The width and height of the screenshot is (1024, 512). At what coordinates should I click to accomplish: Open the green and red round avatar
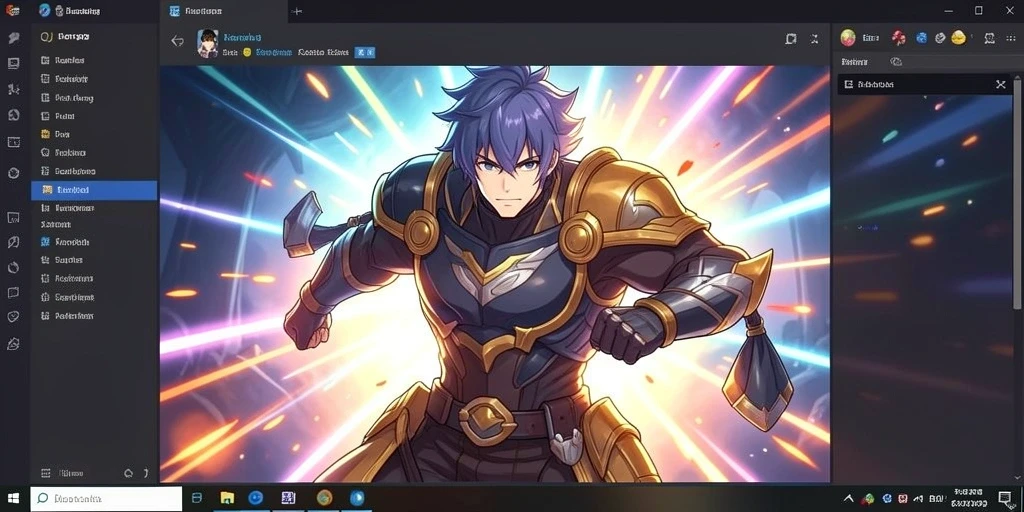pyautogui.click(x=848, y=38)
